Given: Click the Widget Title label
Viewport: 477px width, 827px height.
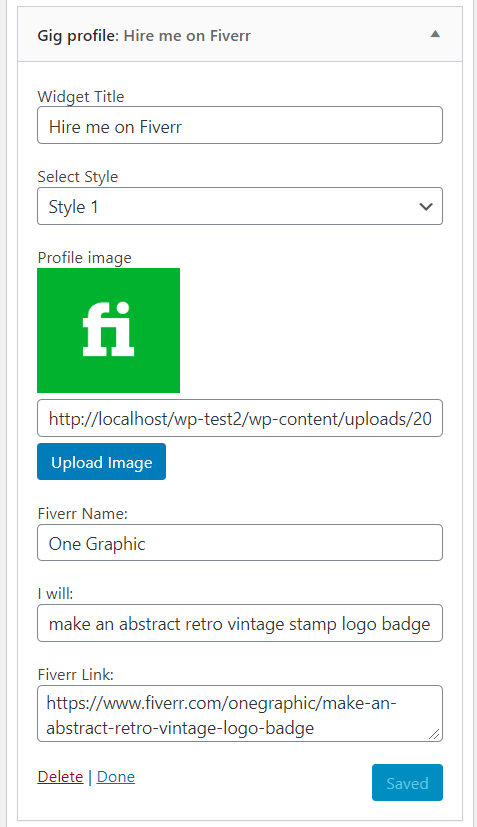Looking at the screenshot, I should pyautogui.click(x=81, y=97).
